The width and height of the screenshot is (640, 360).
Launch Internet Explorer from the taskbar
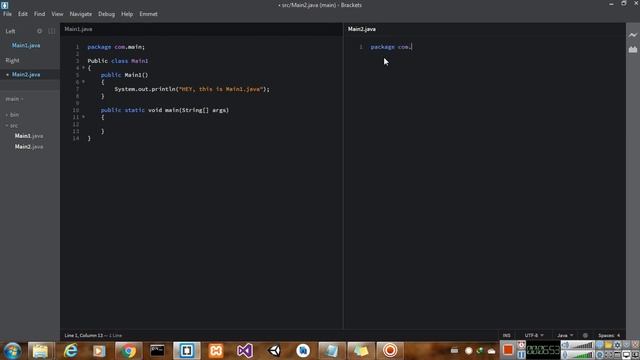[71, 351]
